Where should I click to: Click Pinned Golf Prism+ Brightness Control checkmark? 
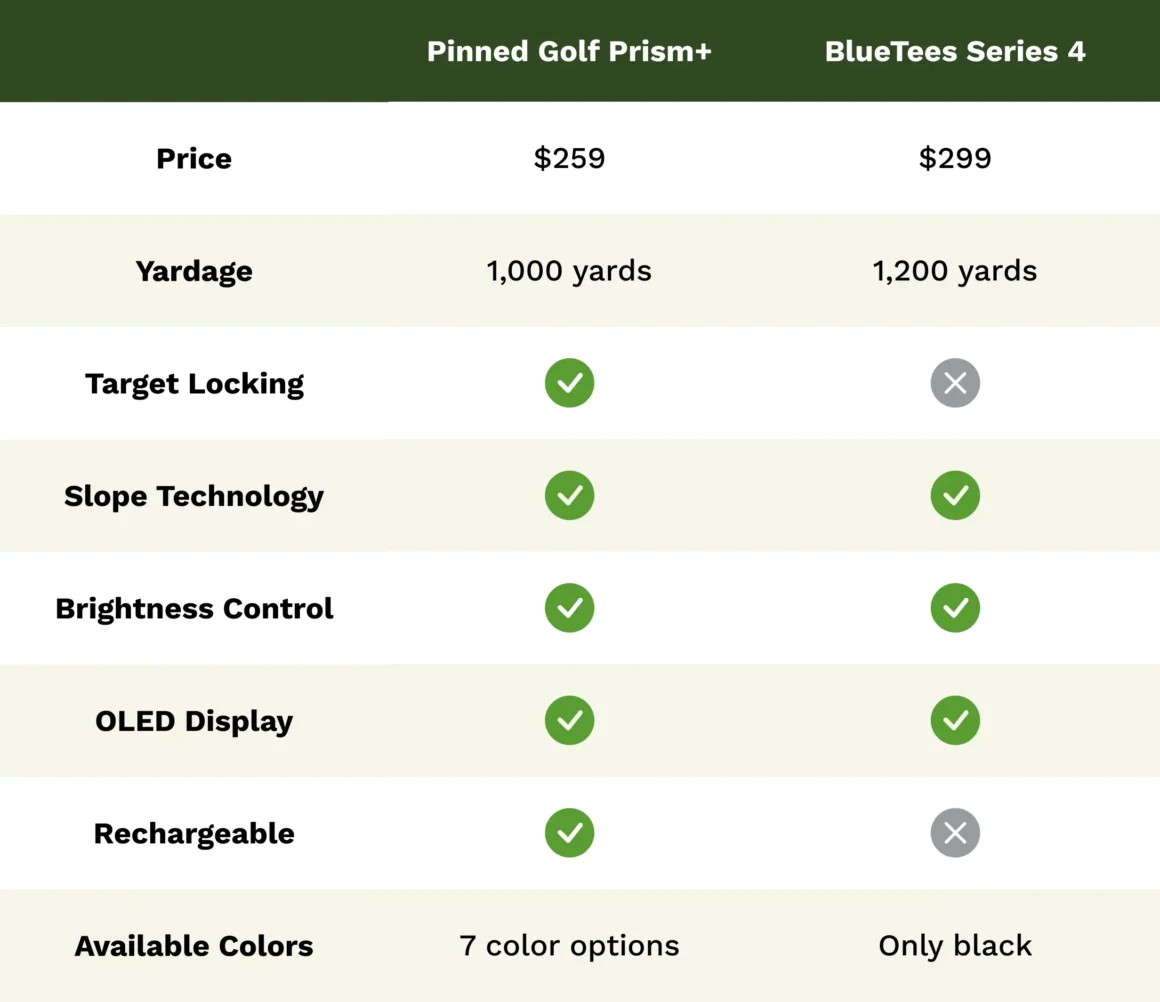coord(569,608)
